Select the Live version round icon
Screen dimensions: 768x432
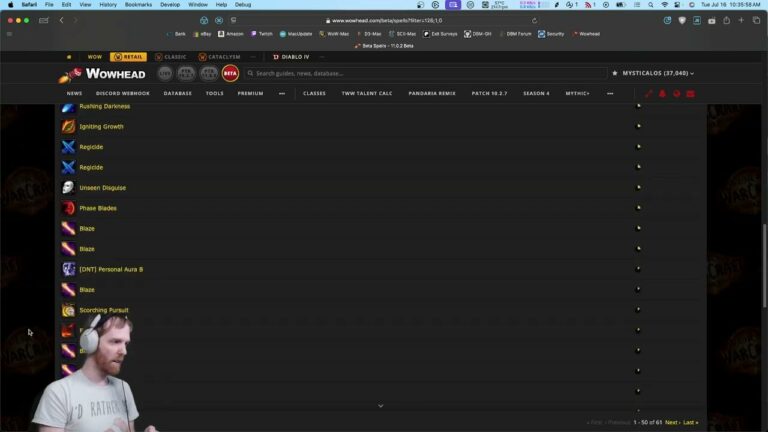tap(165, 73)
